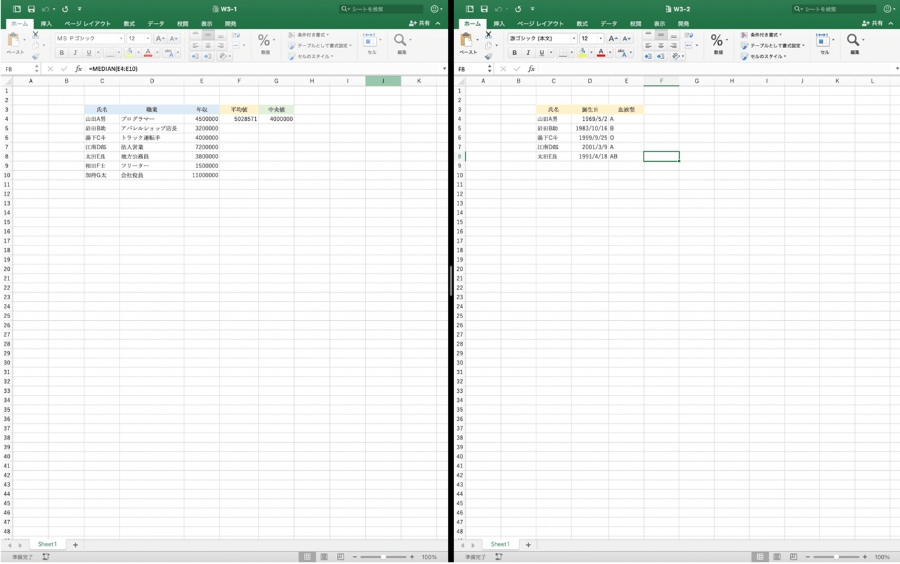This screenshot has width=900, height=564.
Task: Click the Paste clipboard icon in W3-2
Action: pos(467,40)
